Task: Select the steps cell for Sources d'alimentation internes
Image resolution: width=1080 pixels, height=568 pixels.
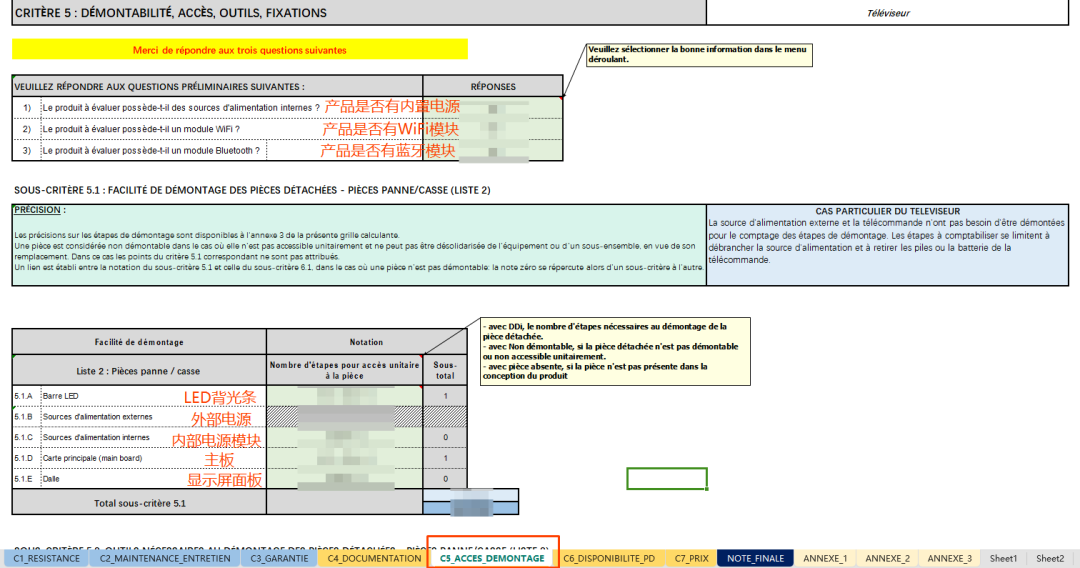Action: tap(344, 437)
